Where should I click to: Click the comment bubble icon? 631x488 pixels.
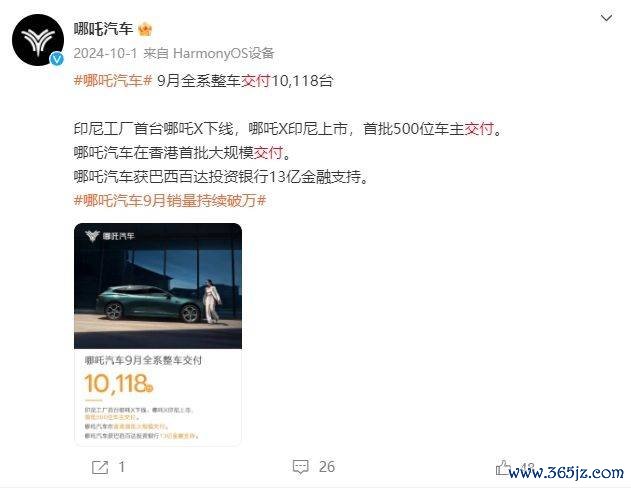(301, 467)
